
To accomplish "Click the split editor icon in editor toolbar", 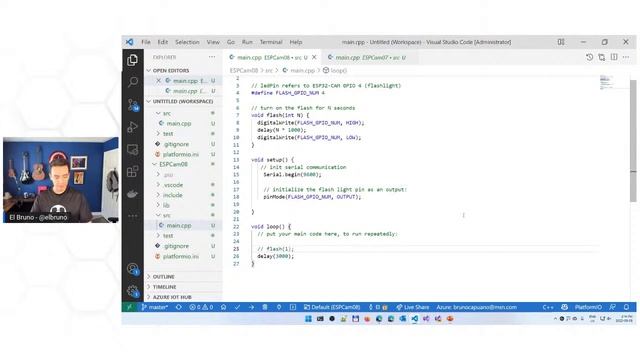I will point(614,57).
